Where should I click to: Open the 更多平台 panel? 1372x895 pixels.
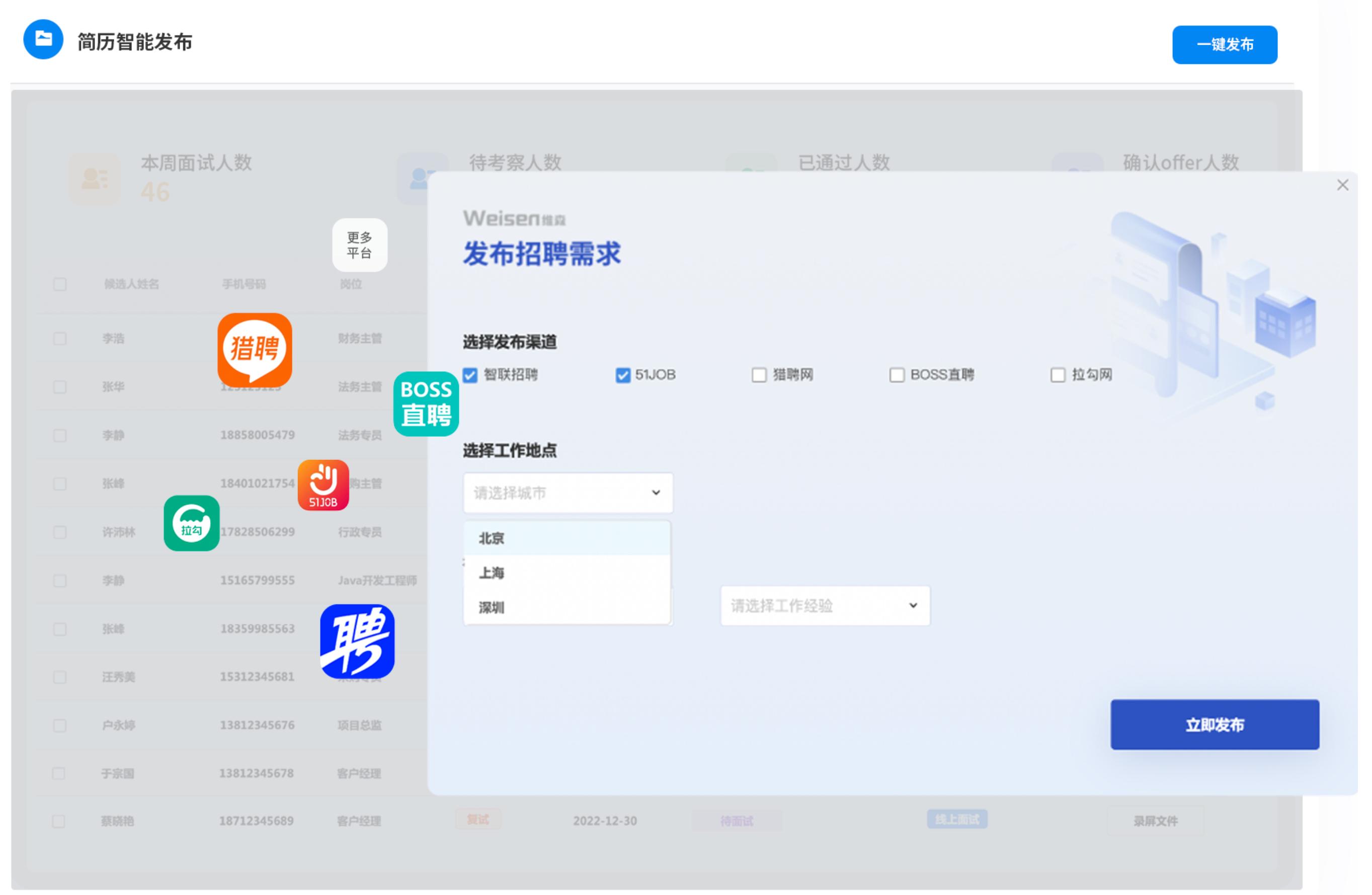pos(359,245)
